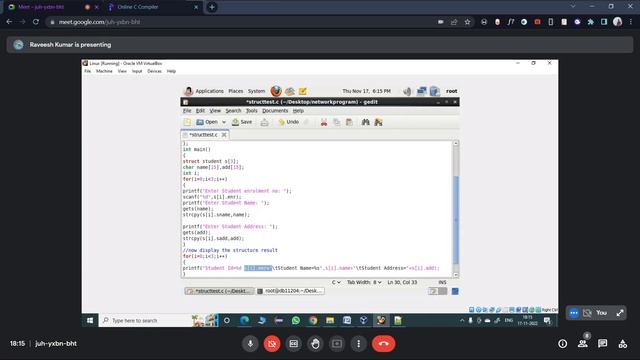The width and height of the screenshot is (640, 360).
Task: Click gedit Paste icon
Action: pyautogui.click(x=349, y=122)
